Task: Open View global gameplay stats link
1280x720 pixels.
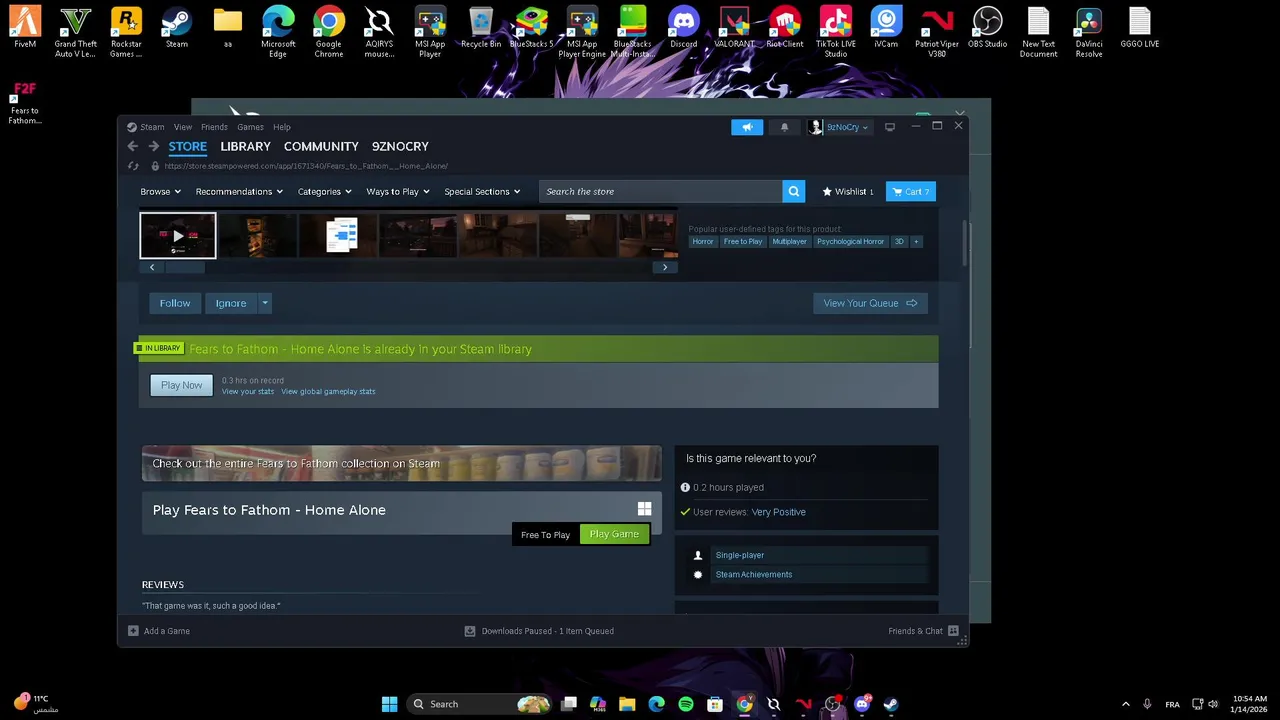Action: [x=328, y=391]
